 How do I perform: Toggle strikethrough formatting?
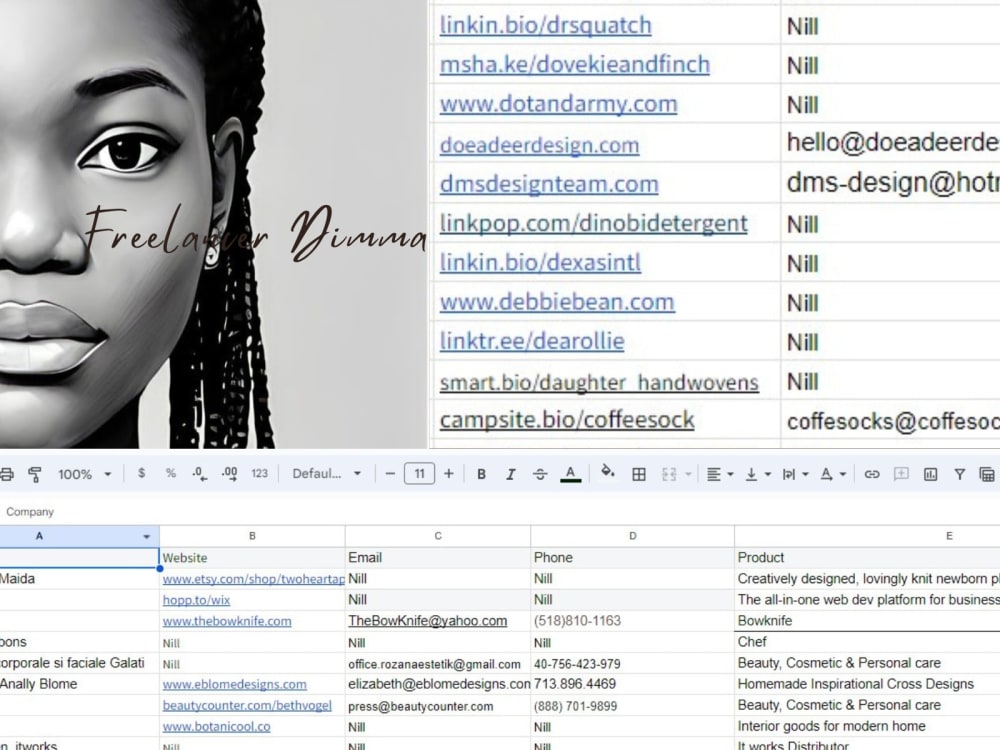click(540, 474)
